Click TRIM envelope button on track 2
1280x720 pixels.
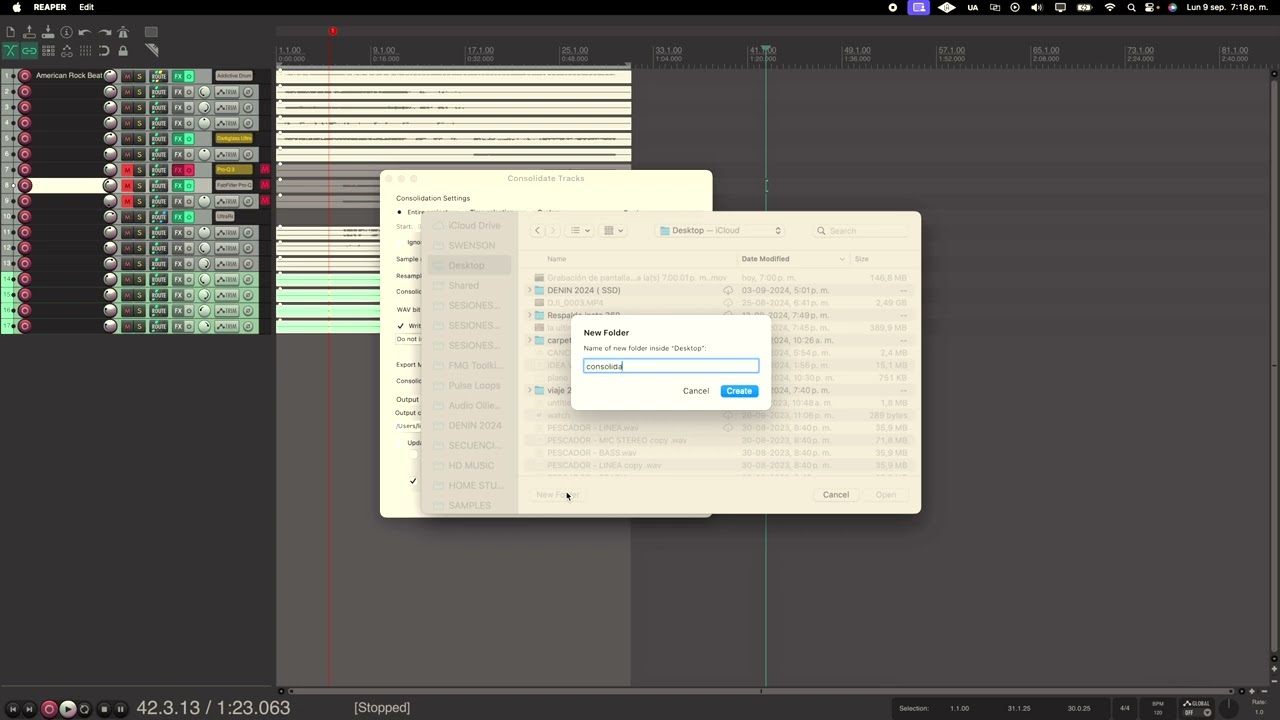[226, 92]
